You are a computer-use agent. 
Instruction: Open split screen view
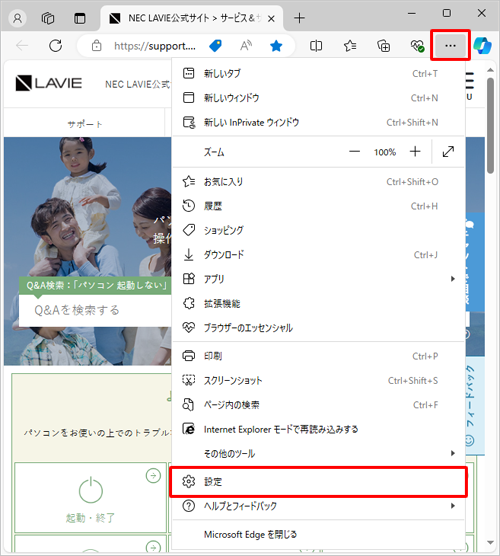click(316, 46)
